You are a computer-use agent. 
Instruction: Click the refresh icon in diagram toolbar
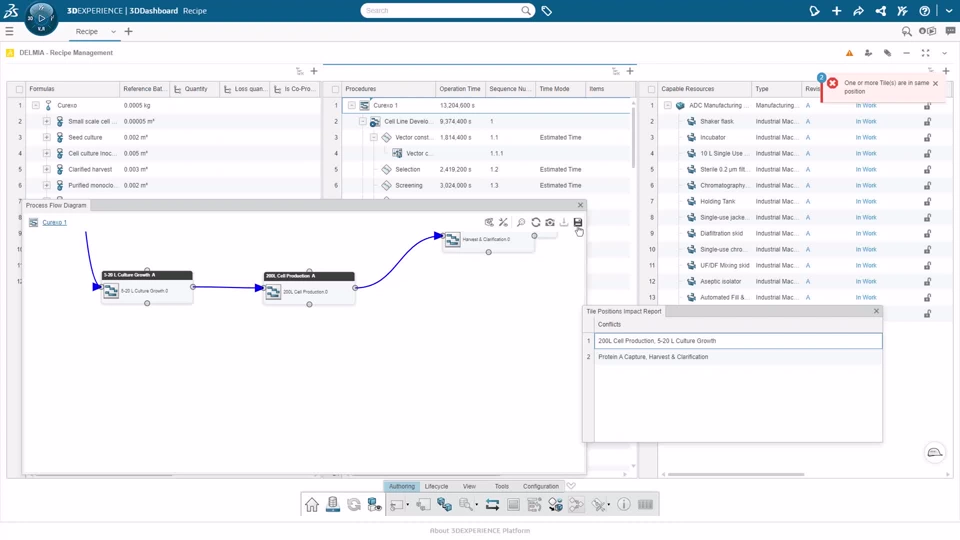coord(536,222)
